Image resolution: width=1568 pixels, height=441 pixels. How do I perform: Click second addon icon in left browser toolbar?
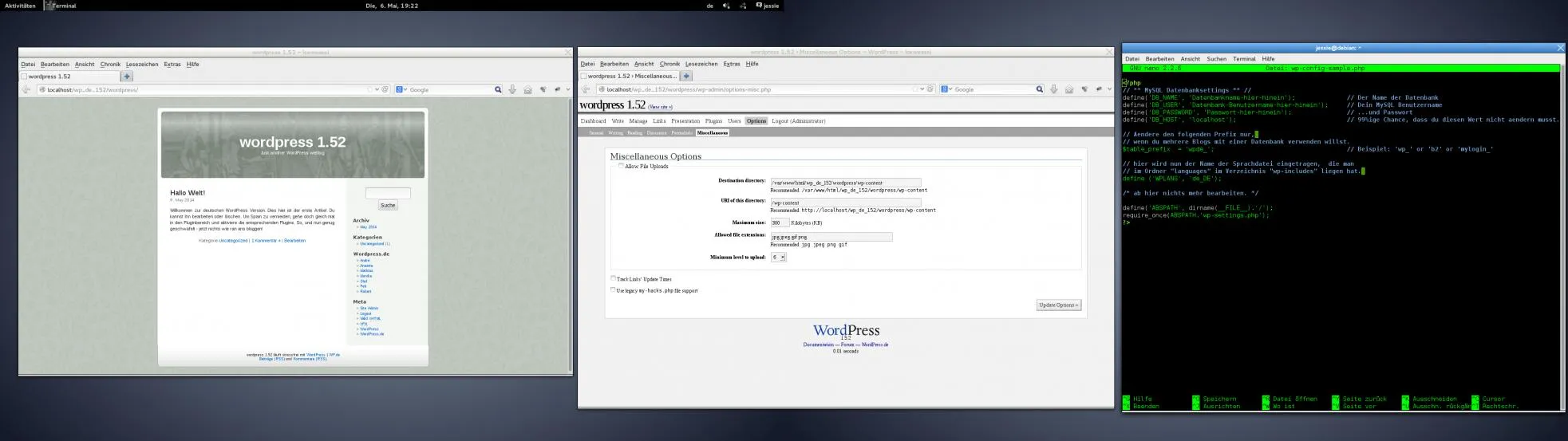point(557,90)
